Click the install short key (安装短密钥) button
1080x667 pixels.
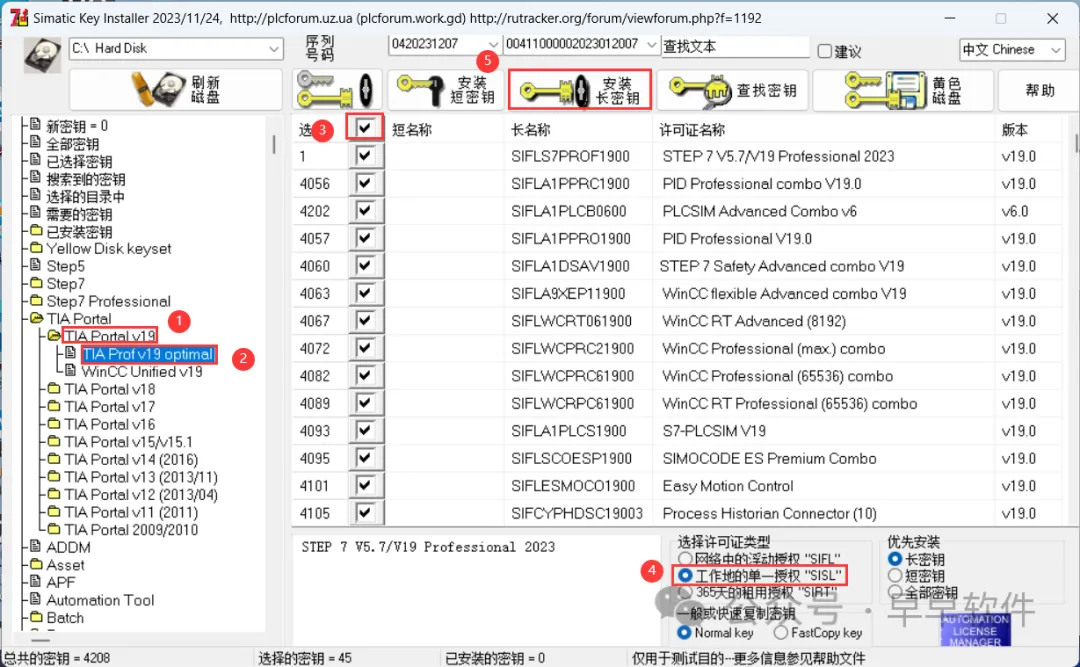(445, 90)
